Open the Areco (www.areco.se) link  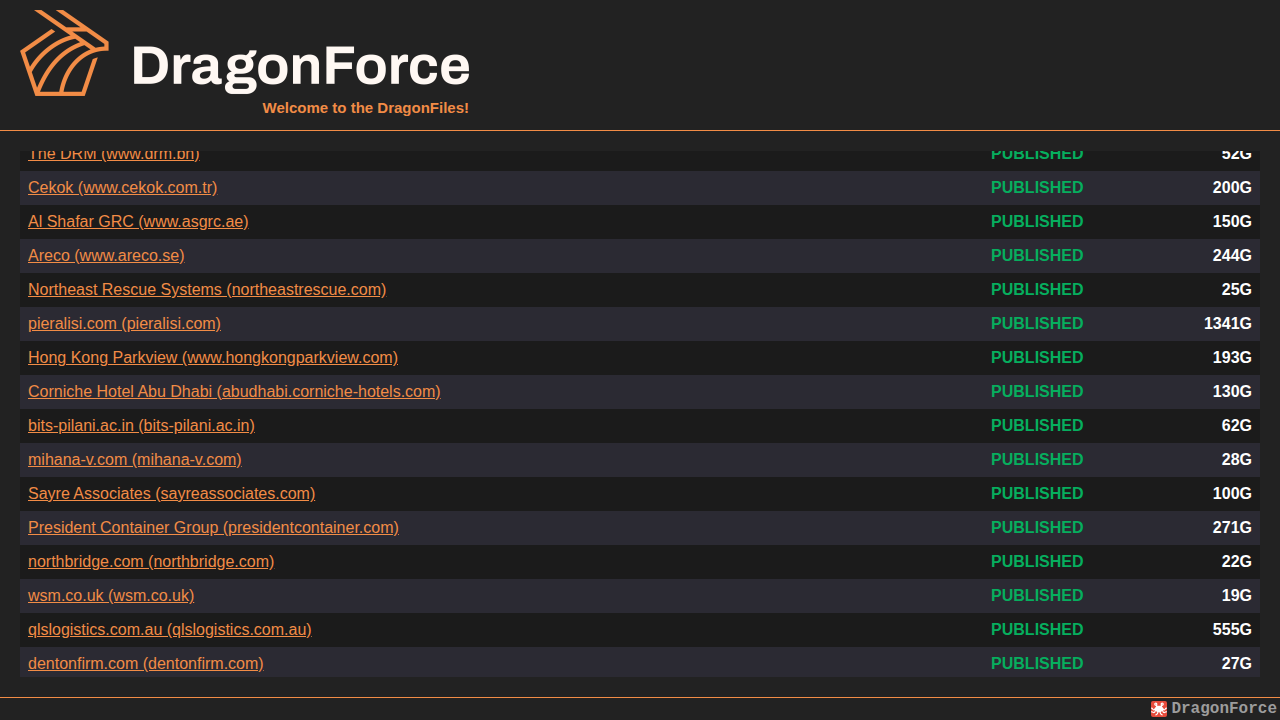(106, 256)
